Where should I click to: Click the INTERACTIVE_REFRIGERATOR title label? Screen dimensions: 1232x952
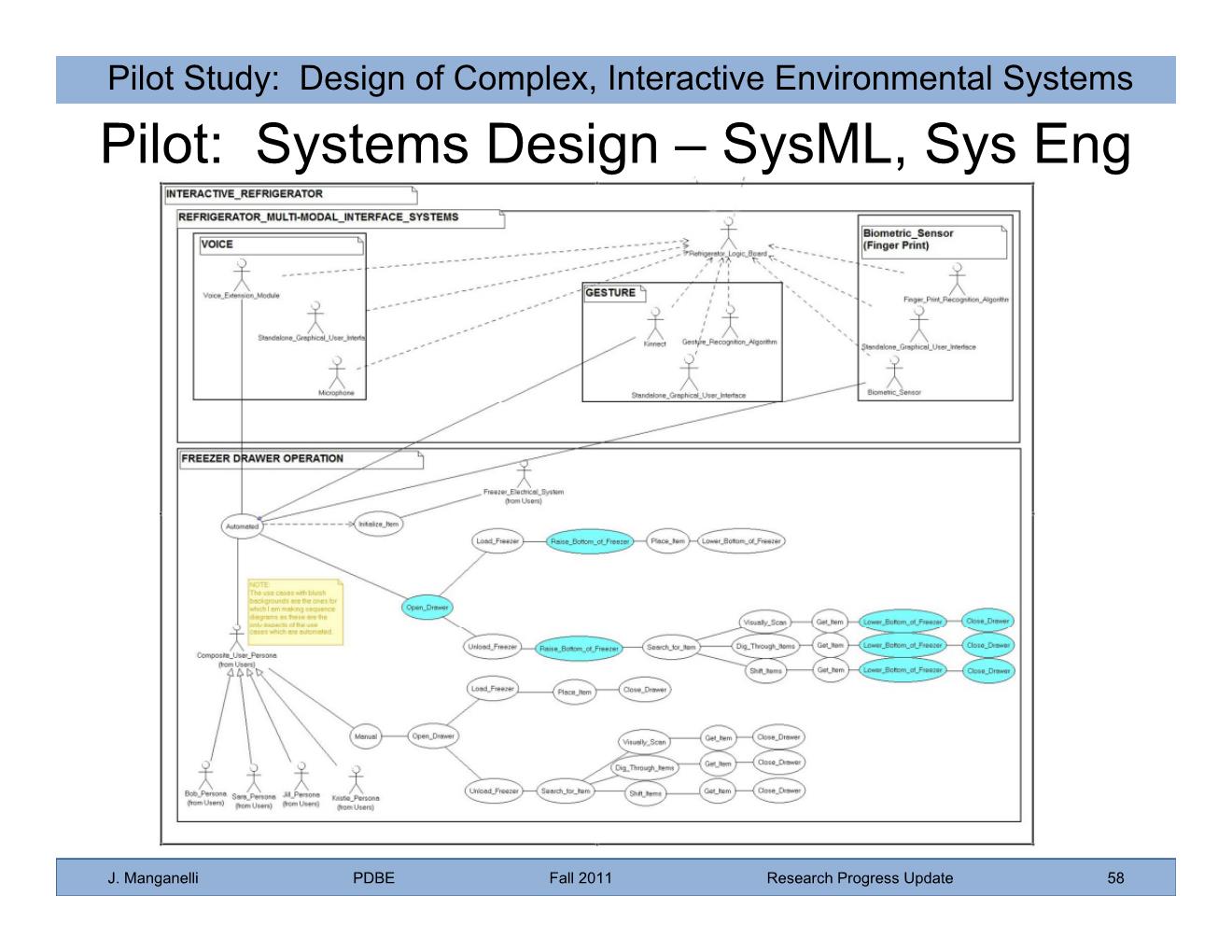(x=245, y=194)
